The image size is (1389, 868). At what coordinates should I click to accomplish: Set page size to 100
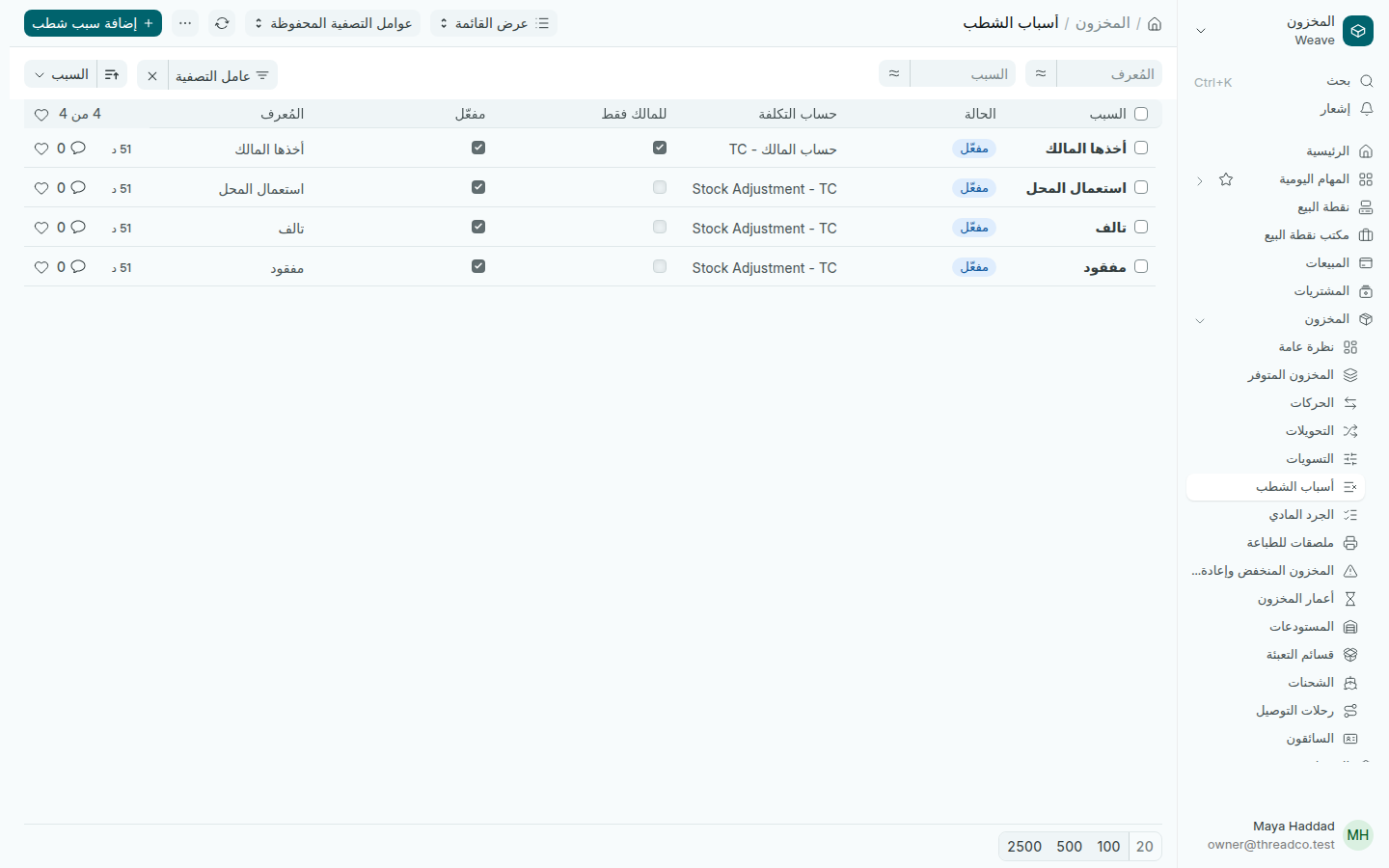click(x=1108, y=846)
